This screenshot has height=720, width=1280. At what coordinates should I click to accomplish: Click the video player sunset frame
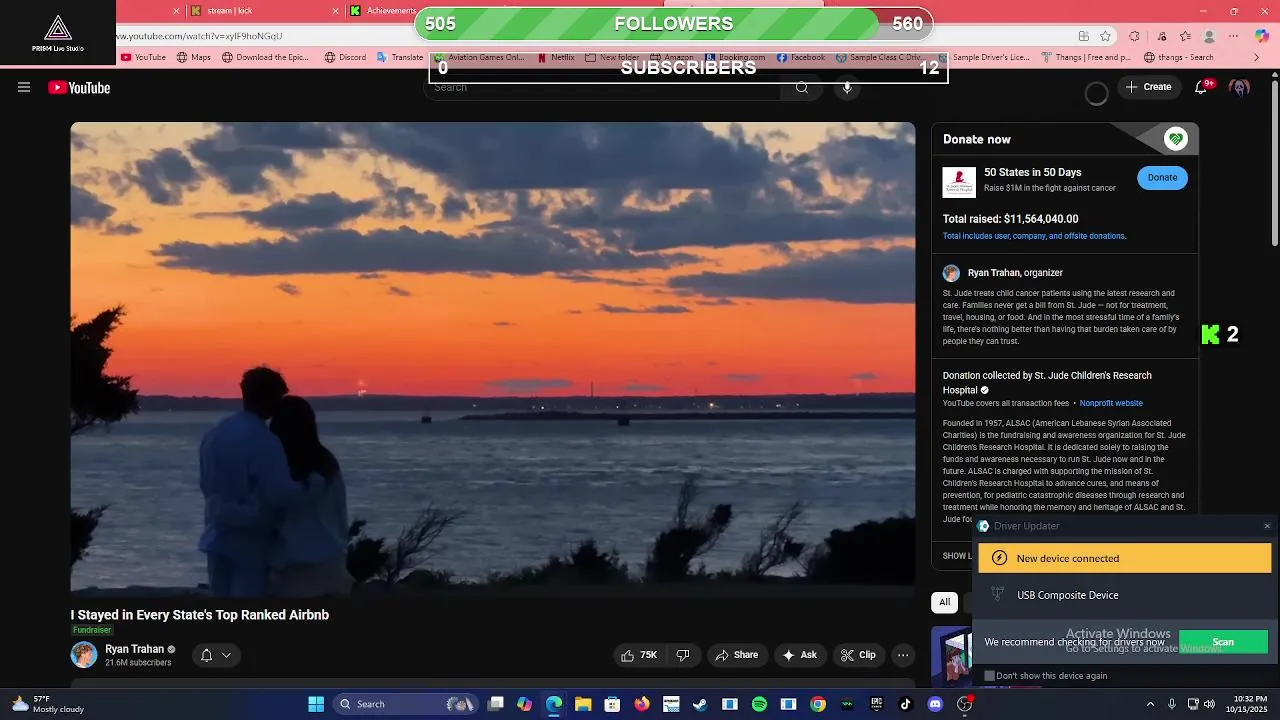point(493,358)
